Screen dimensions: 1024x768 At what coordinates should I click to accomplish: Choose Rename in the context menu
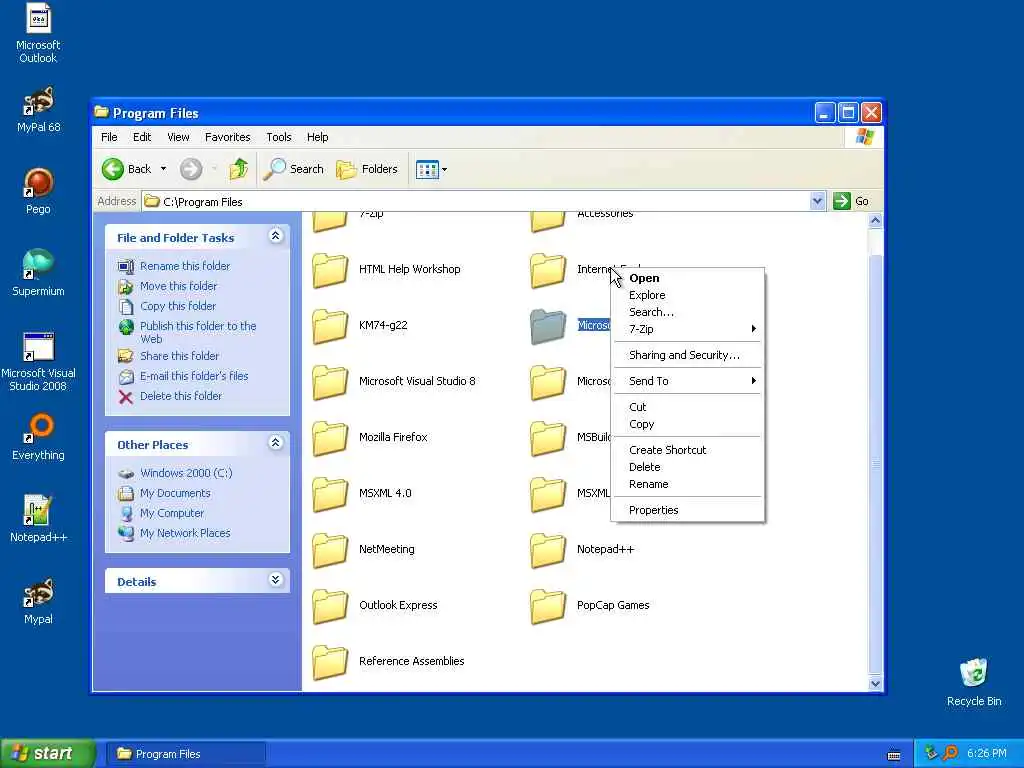(688, 484)
